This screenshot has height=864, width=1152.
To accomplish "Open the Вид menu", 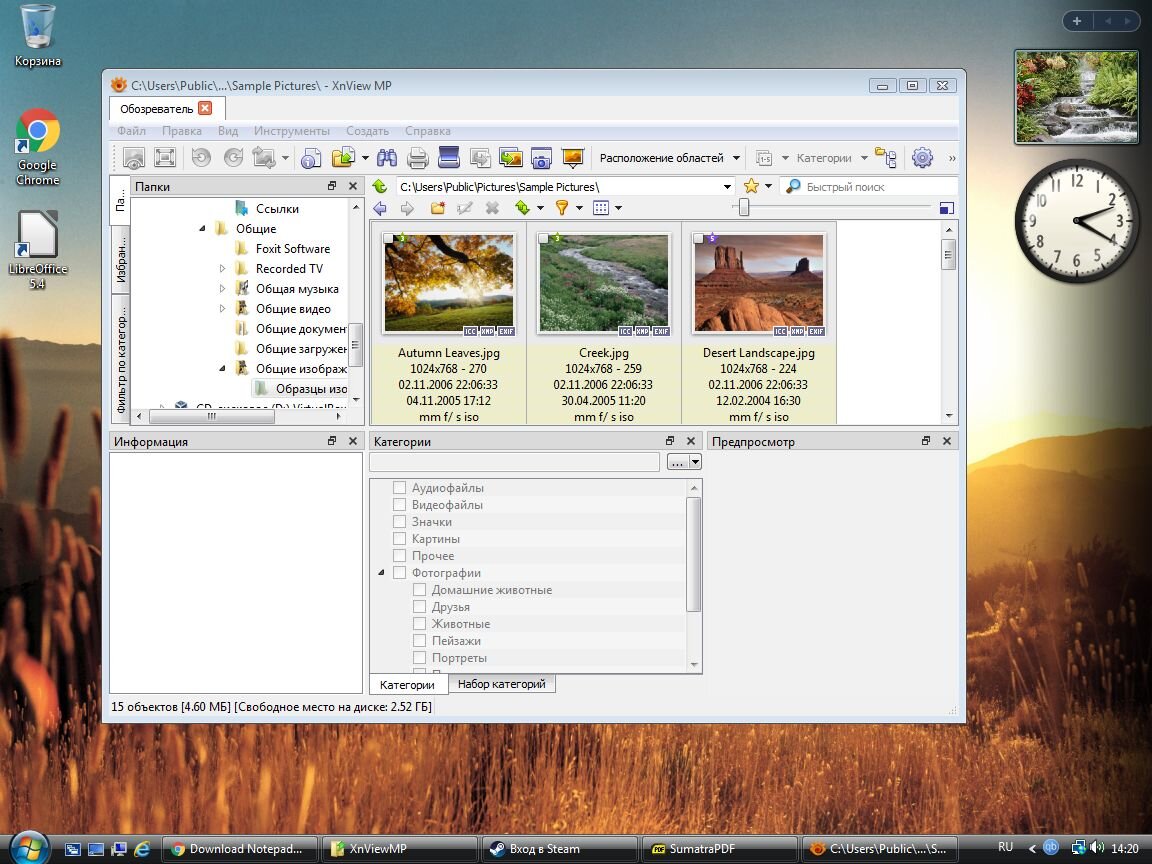I will coord(228,131).
